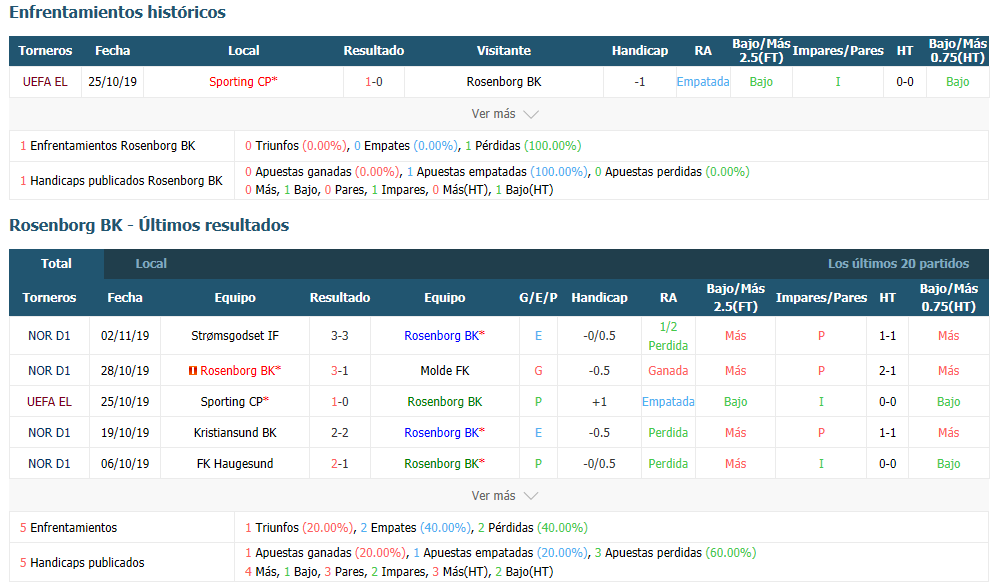Click 'Rosenborg BK - Últimos resultados' heading

coord(149,225)
